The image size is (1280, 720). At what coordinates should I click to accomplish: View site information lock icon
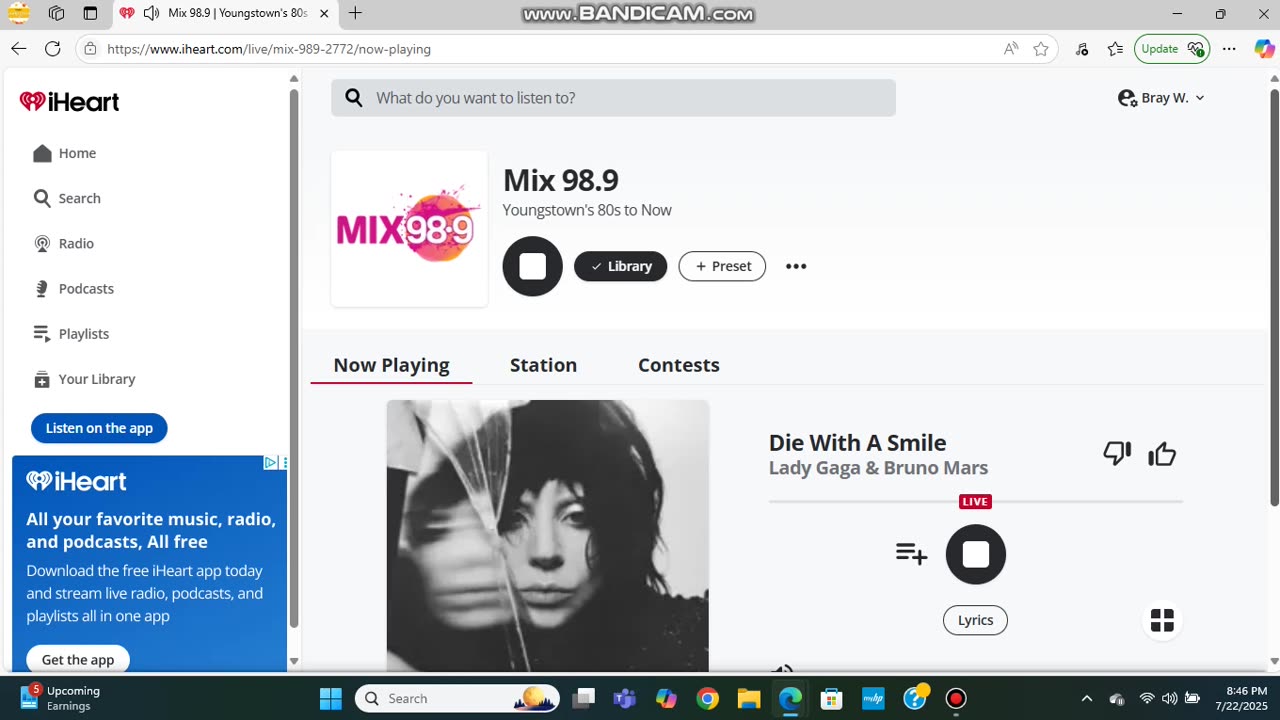[x=91, y=49]
